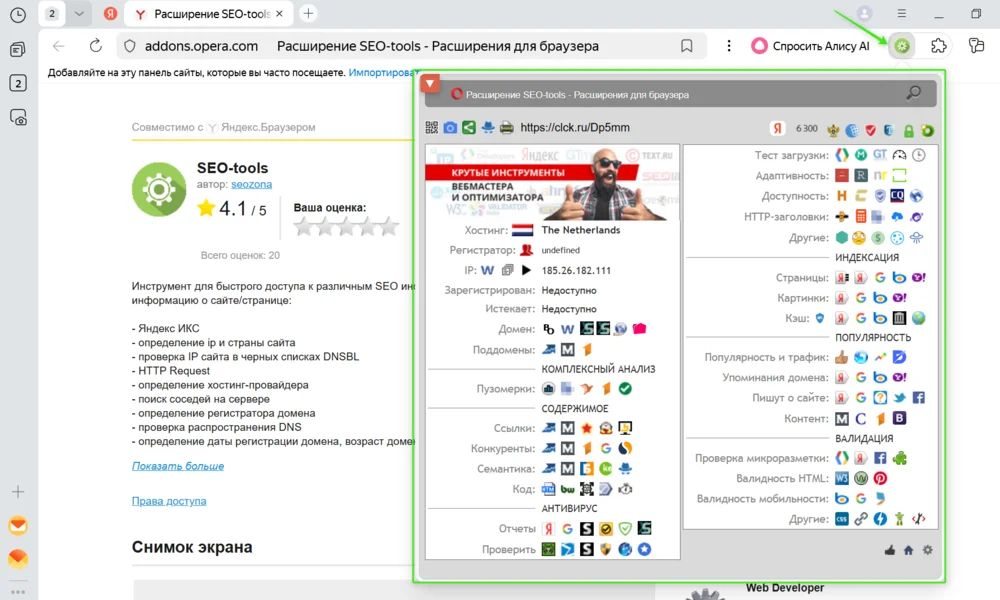Viewport: 1000px width, 600px height.
Task: Open the Yahoo icon in Страницы row
Action: point(918,277)
